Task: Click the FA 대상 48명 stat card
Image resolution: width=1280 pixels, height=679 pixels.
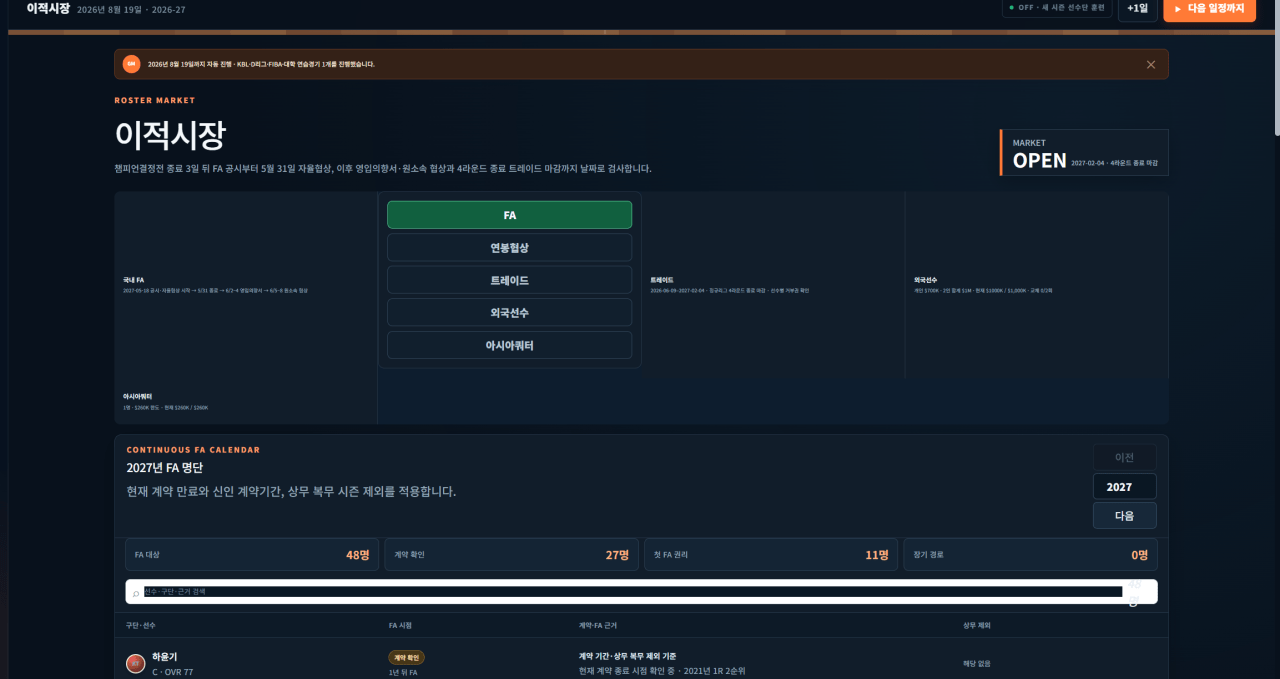Action: coord(252,555)
